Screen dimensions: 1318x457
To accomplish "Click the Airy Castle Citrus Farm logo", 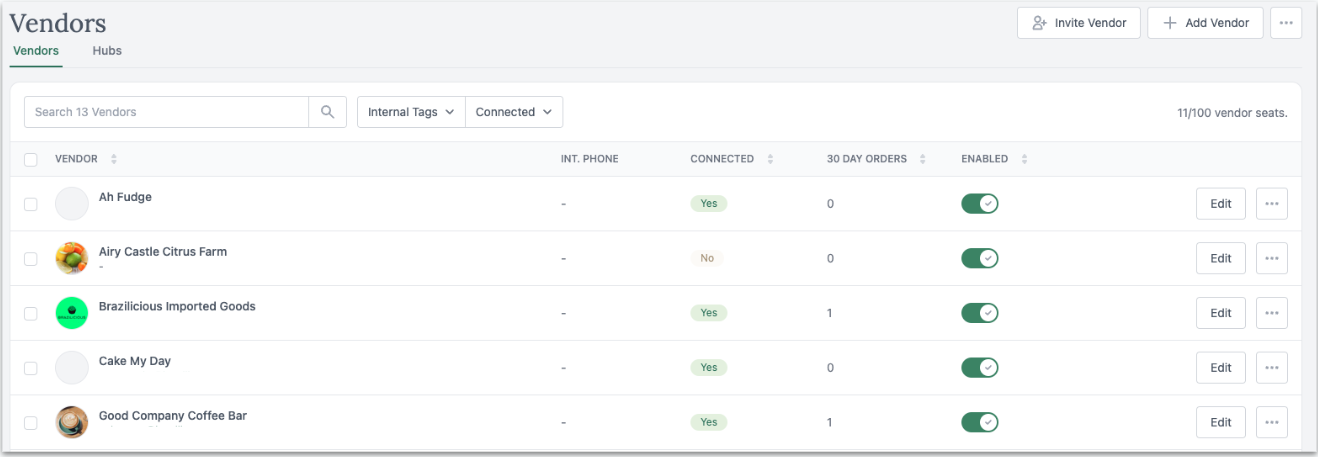I will tap(72, 258).
